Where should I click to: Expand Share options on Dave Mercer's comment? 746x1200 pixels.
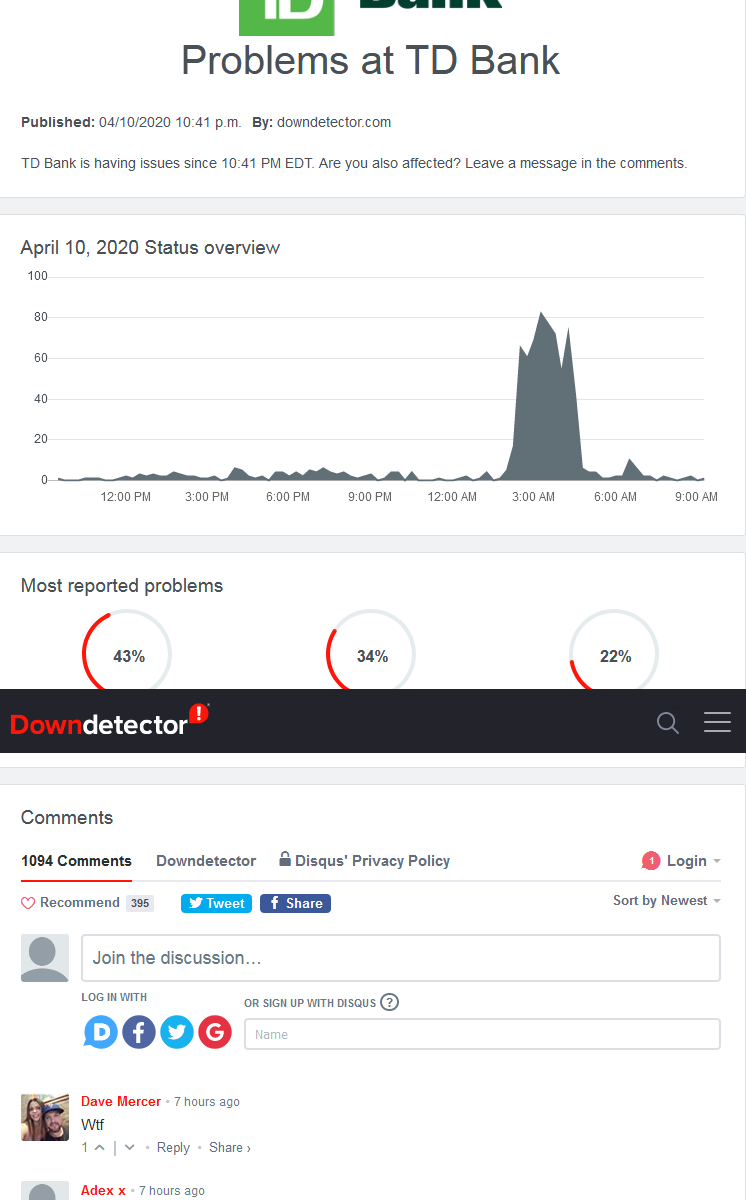click(x=230, y=1148)
